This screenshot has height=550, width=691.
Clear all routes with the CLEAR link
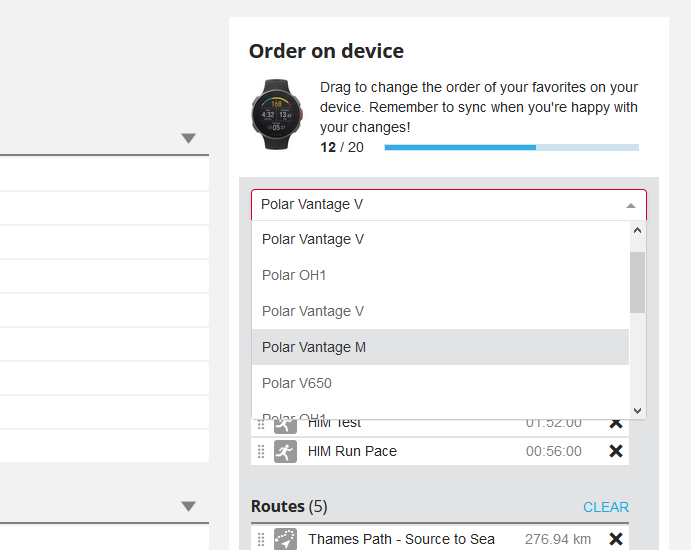(x=605, y=507)
